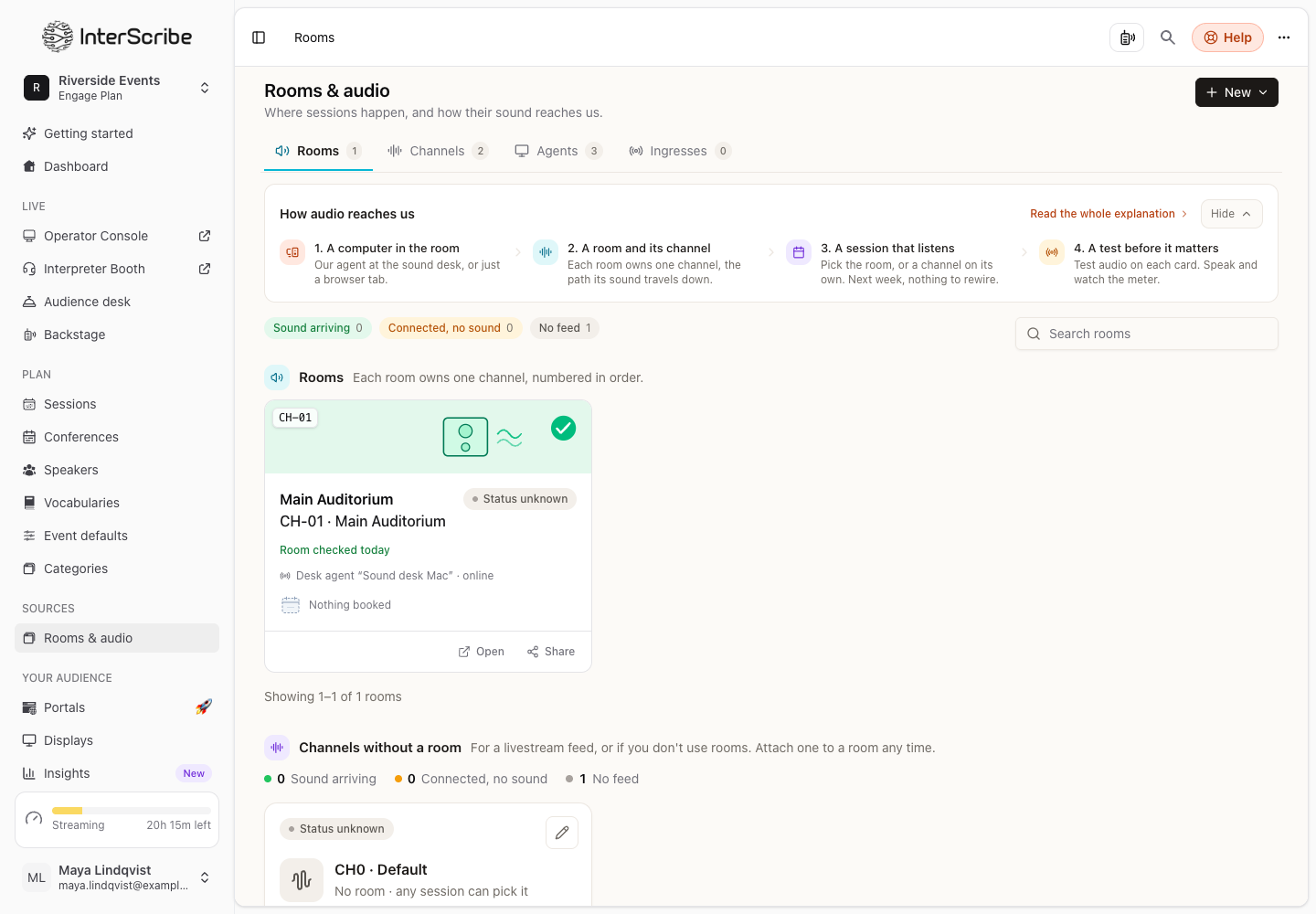The image size is (1316, 914).
Task: Navigate to Backstage
Action: pos(117,335)
